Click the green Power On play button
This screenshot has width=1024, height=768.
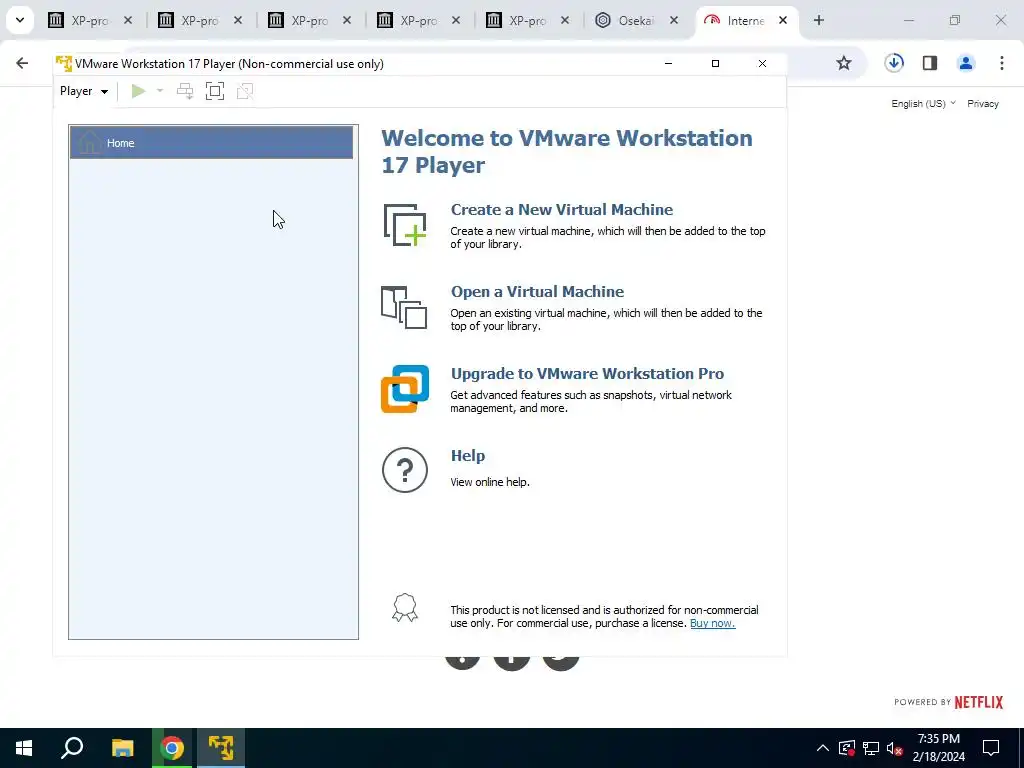click(x=138, y=91)
